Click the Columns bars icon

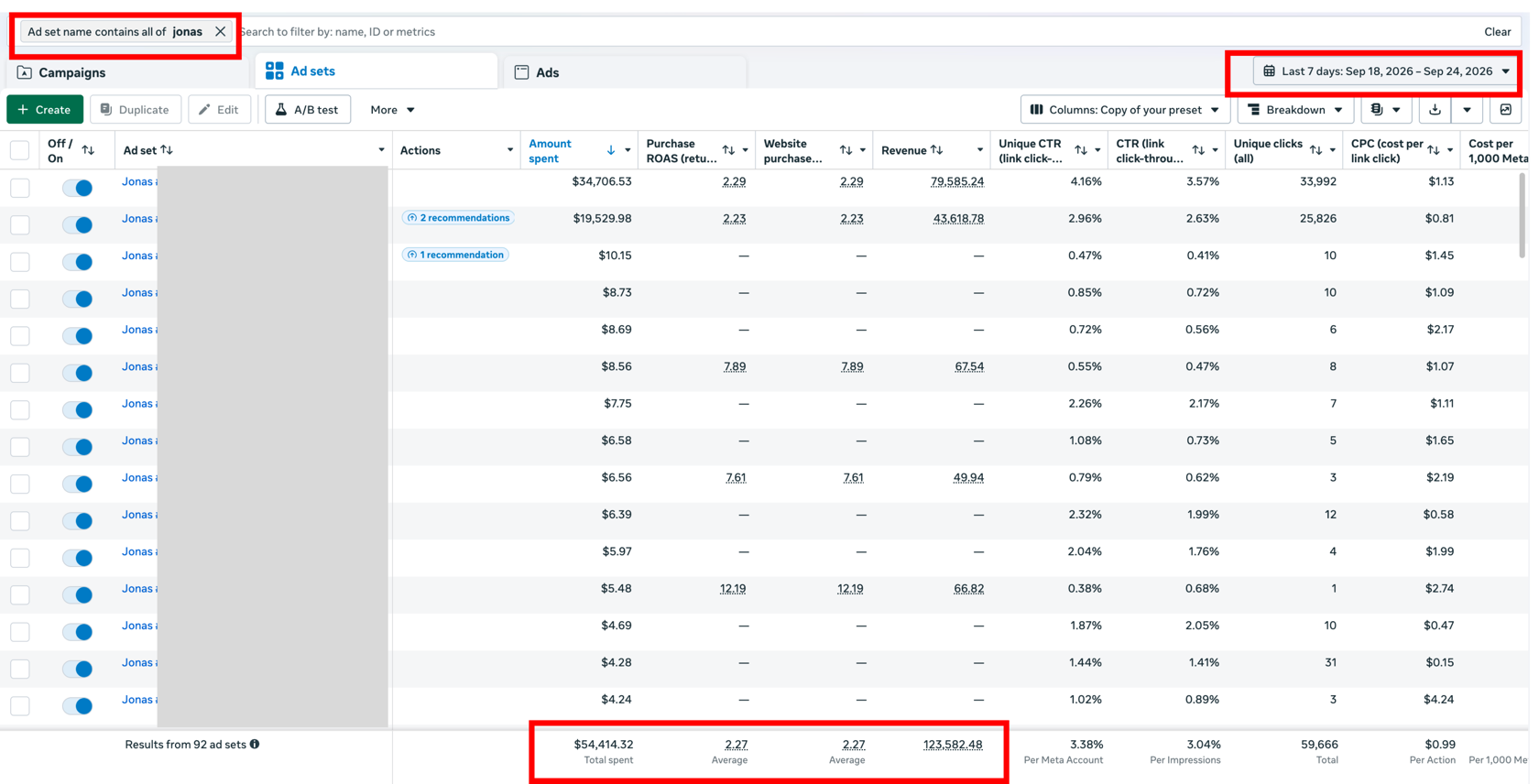[x=1036, y=109]
